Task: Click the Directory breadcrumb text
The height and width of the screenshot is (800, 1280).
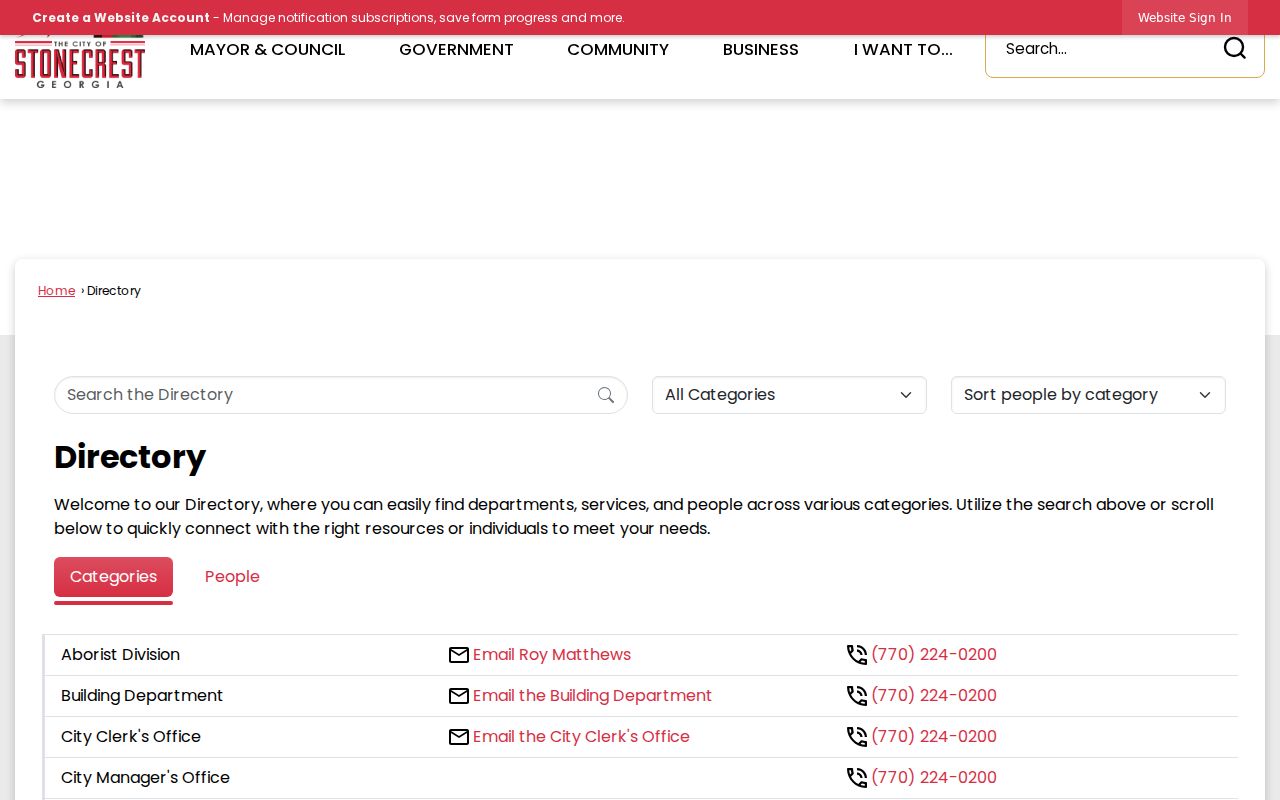Action: (x=114, y=291)
